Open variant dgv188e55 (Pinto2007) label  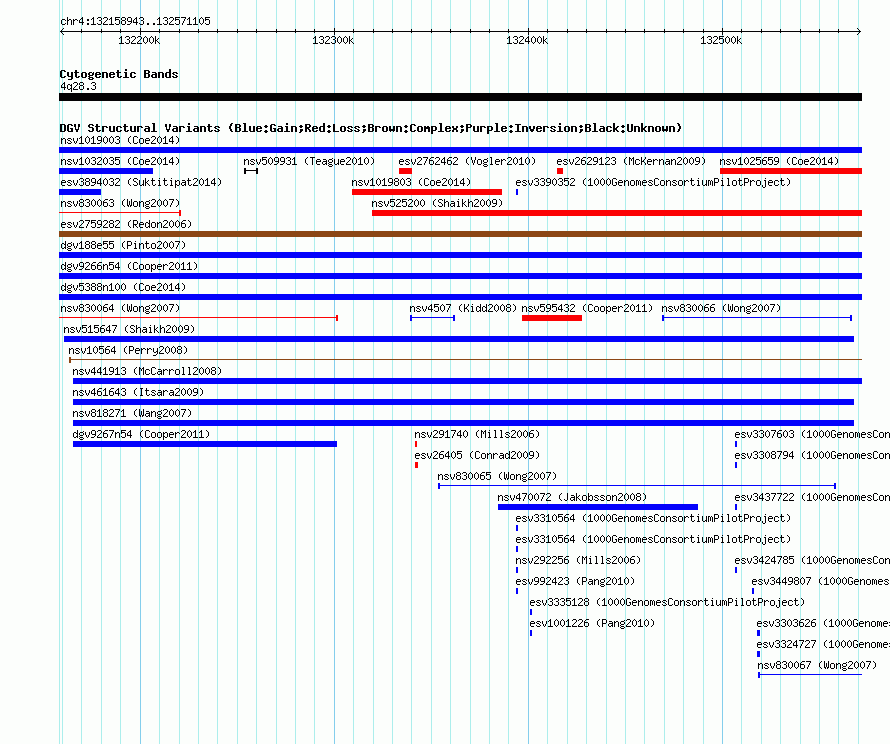[123, 245]
